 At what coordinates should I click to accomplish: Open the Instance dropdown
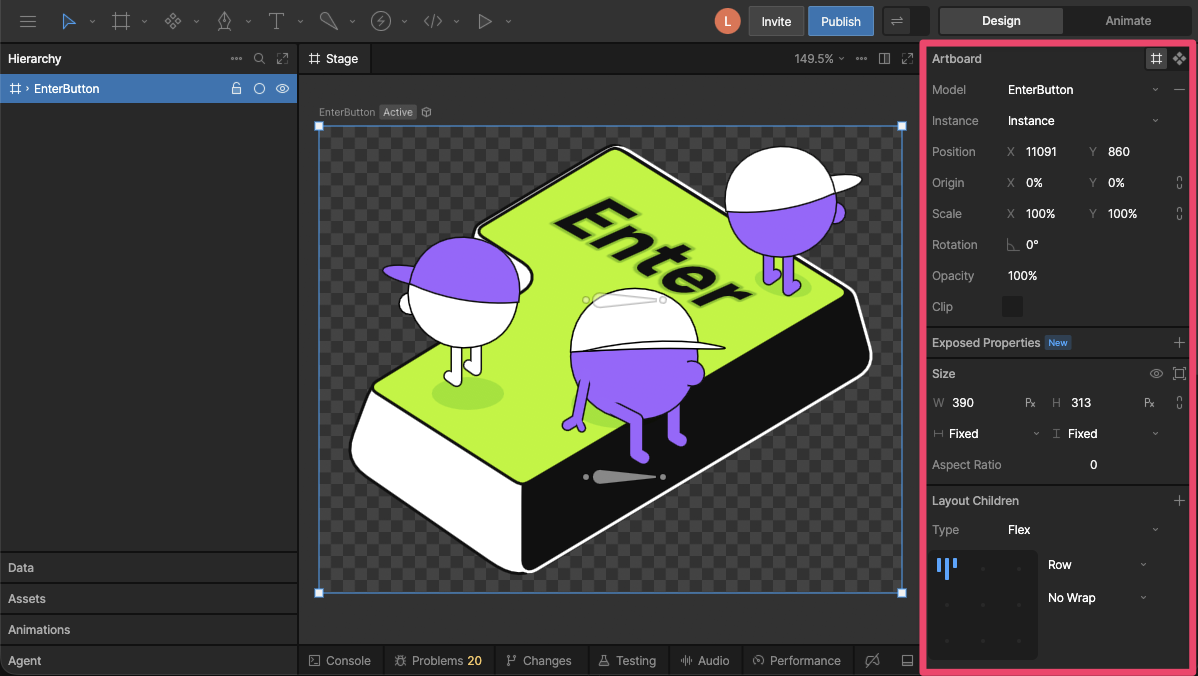pyautogui.click(x=1083, y=121)
